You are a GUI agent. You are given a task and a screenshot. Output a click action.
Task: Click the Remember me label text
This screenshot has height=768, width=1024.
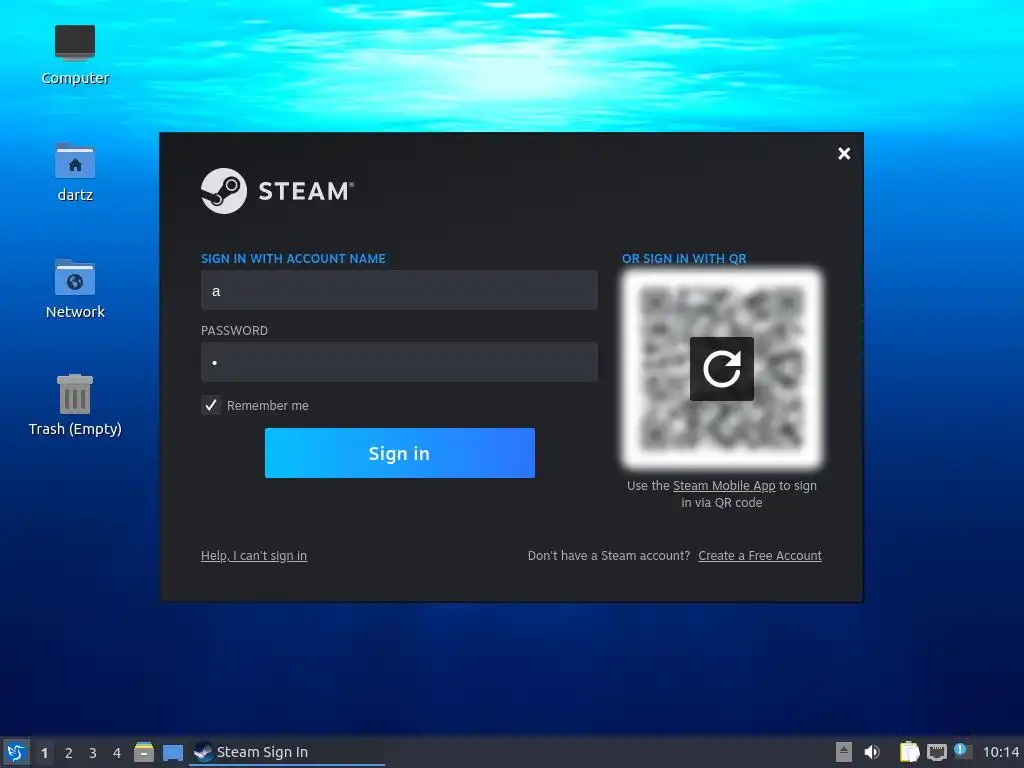(268, 406)
